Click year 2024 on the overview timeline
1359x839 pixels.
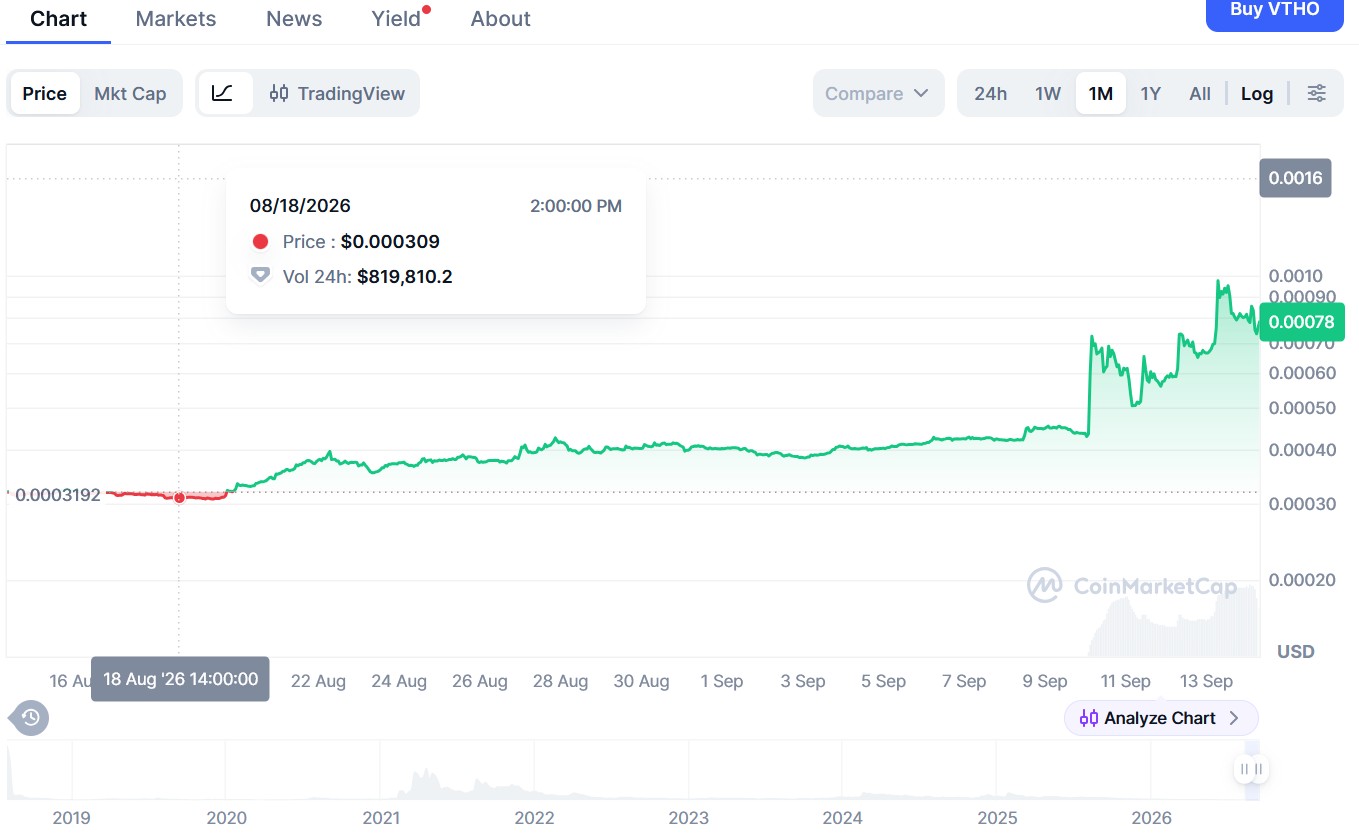(842, 818)
